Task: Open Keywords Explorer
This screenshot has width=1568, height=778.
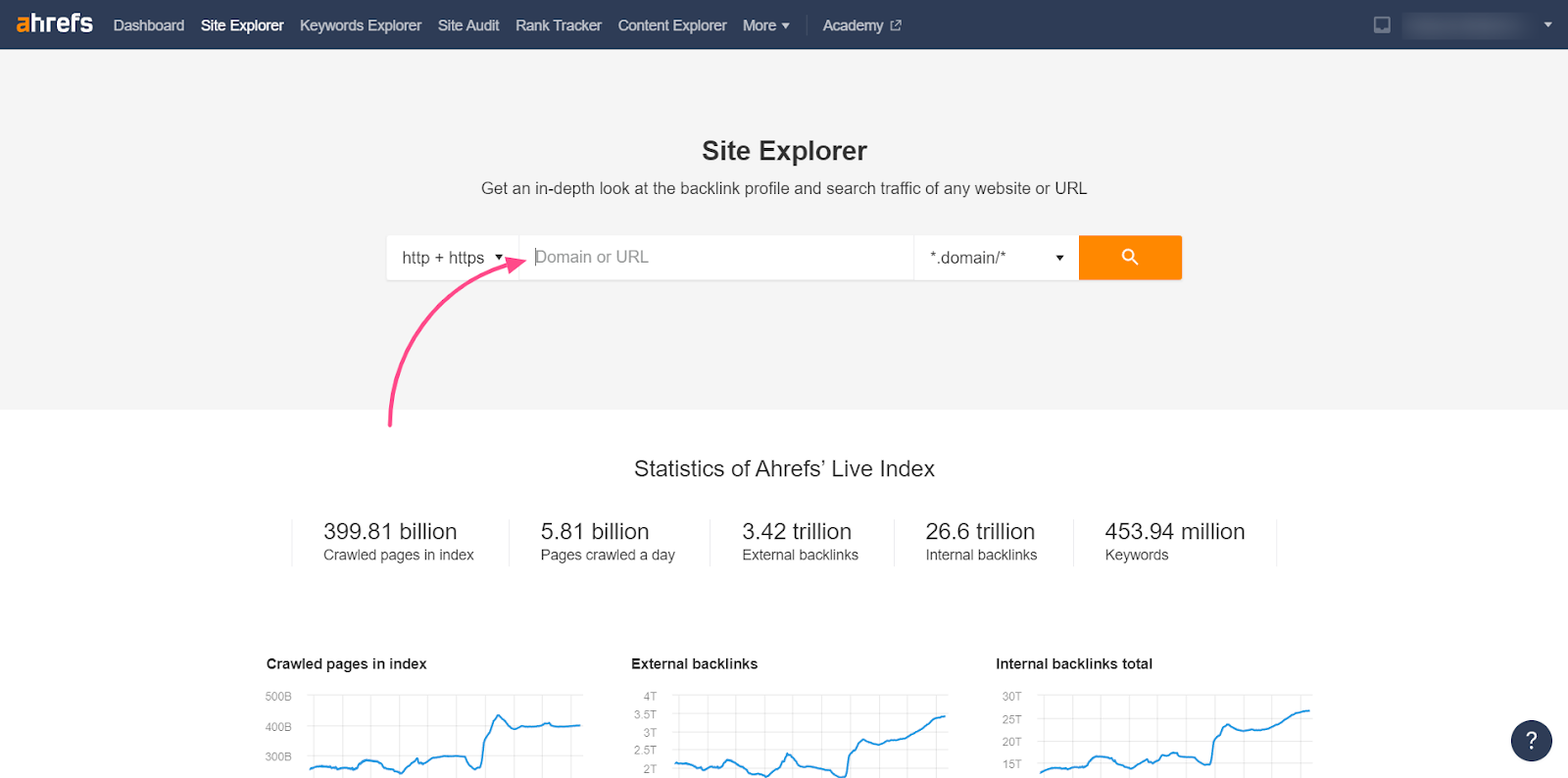Action: click(x=361, y=25)
